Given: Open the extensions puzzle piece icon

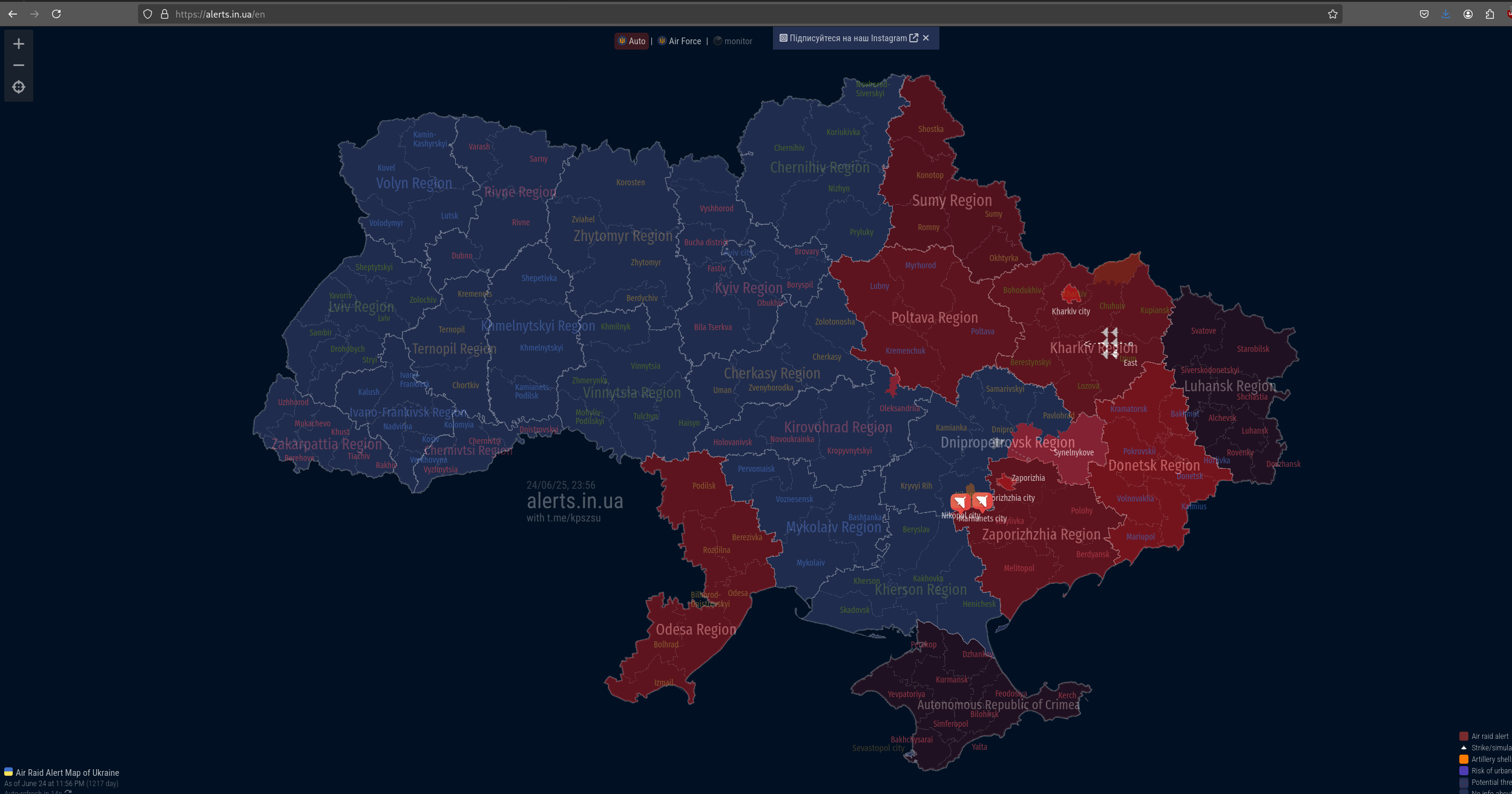Looking at the screenshot, I should (1490, 14).
